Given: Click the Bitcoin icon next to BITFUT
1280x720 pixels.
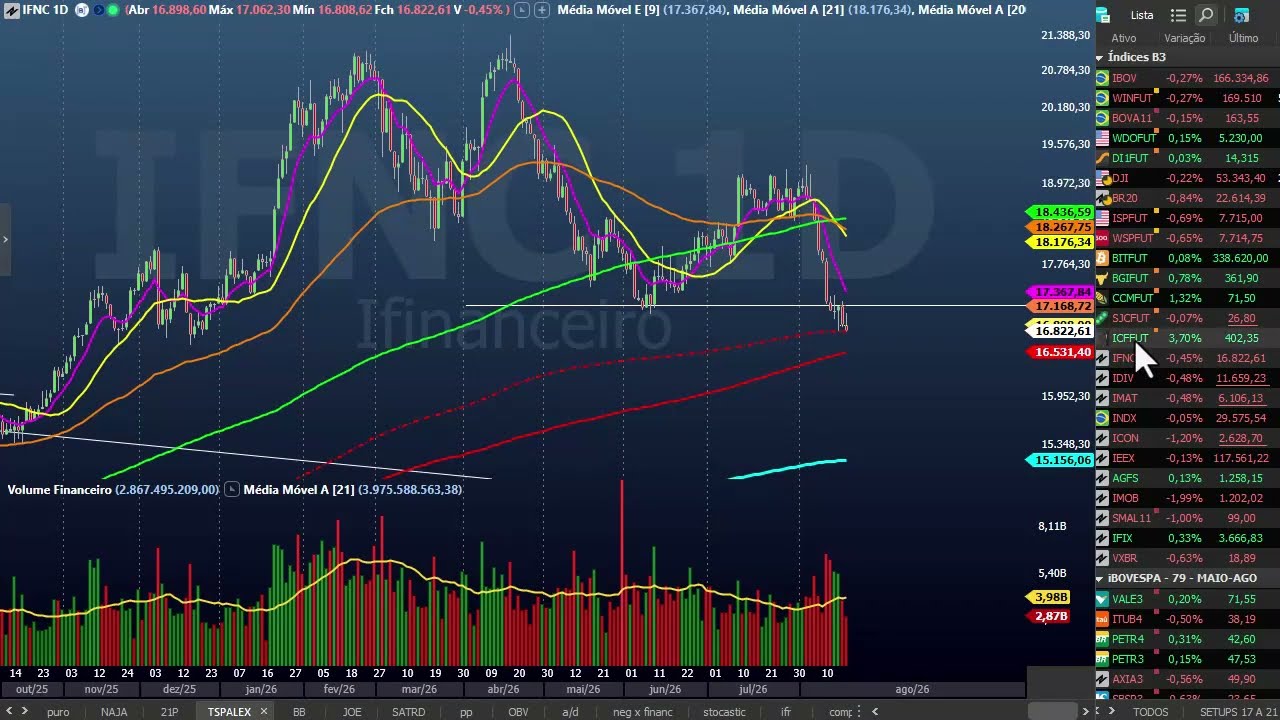Looking at the screenshot, I should click(1102, 258).
